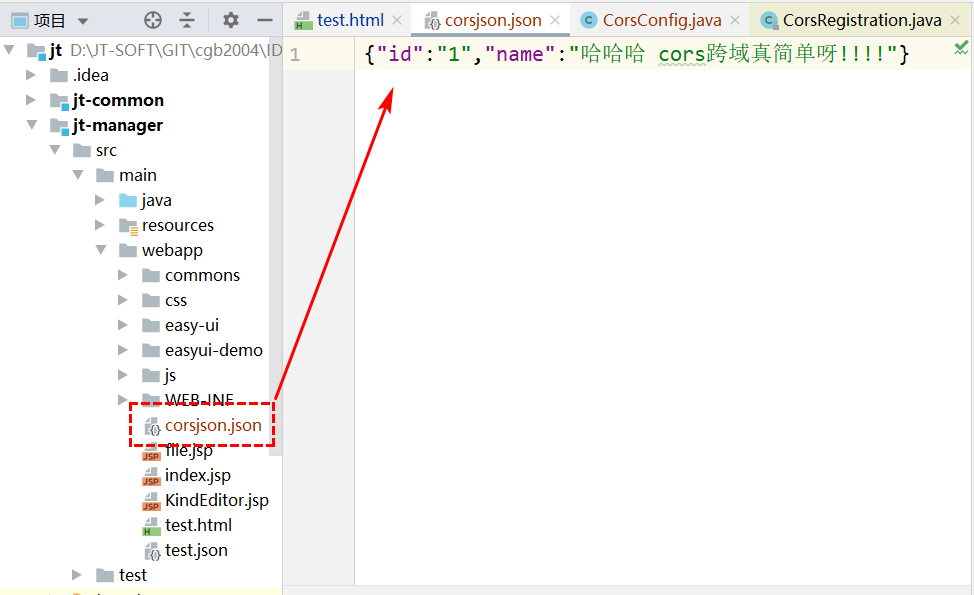Select the jt project root in tree
974x595 pixels.
point(56,50)
